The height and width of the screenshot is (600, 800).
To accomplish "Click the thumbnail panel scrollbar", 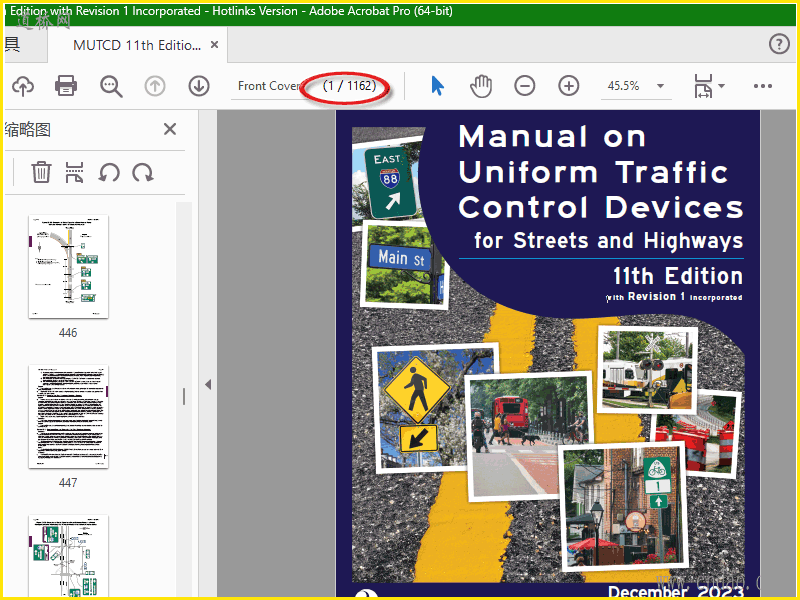I will 184,396.
